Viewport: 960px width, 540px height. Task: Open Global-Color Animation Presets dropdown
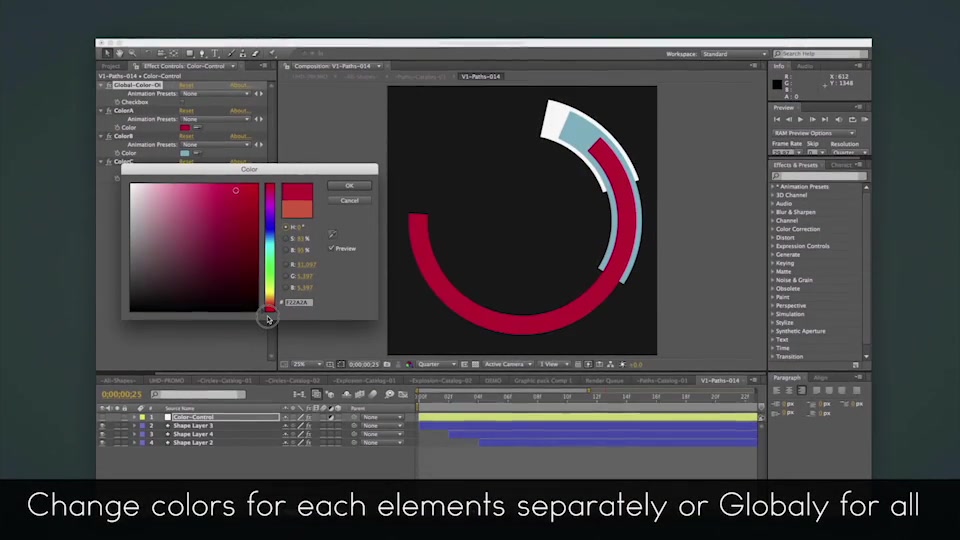216,94
